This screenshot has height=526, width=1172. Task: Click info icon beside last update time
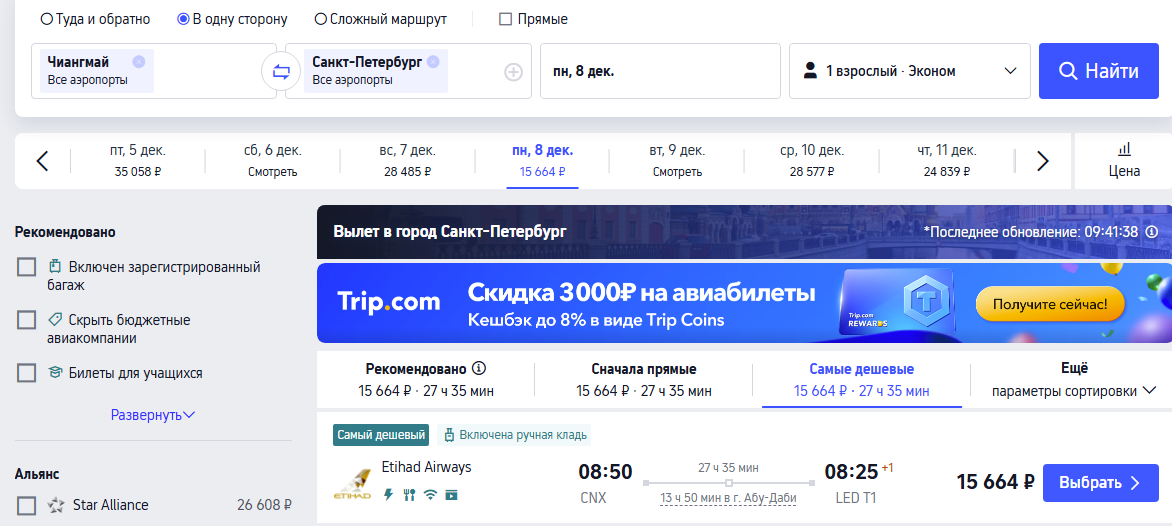1151,232
